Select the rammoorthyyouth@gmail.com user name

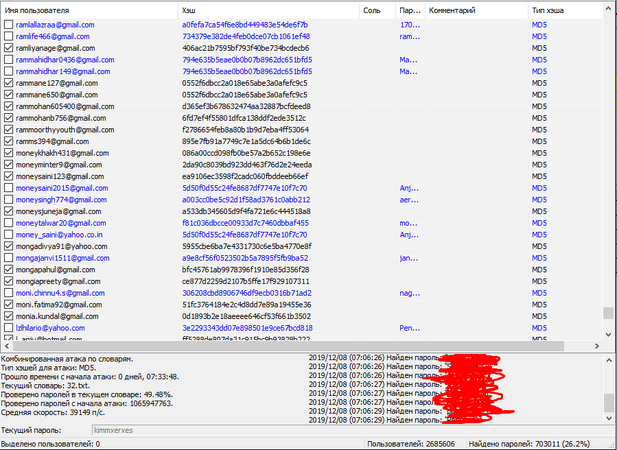65,130
